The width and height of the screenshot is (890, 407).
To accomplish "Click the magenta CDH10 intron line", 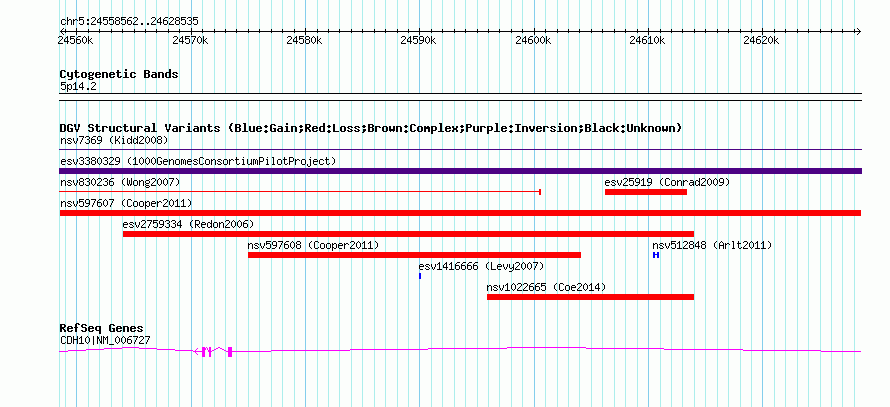I will pos(545,347).
